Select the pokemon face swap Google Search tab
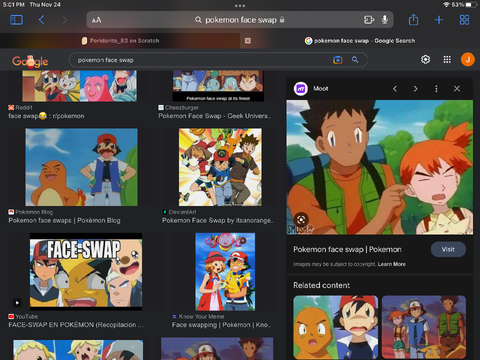 pos(360,41)
